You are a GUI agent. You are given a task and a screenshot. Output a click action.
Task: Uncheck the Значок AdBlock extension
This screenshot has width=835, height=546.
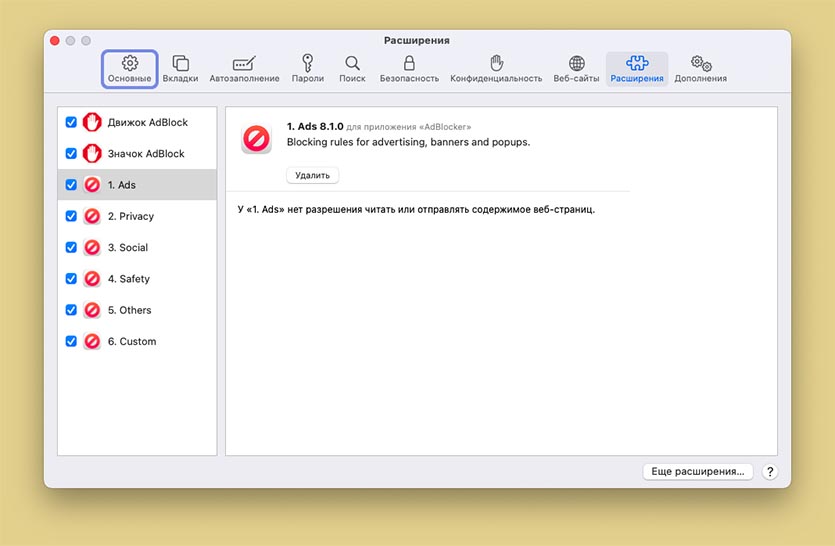point(71,154)
